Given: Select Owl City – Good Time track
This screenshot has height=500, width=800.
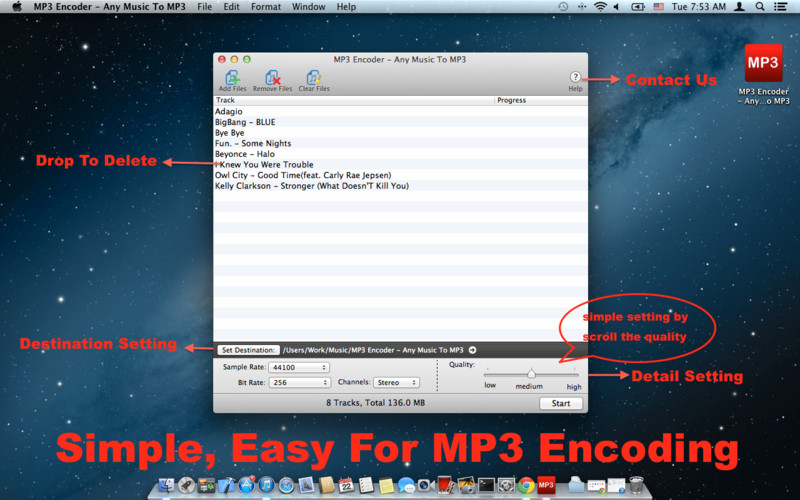Looking at the screenshot, I should [x=401, y=175].
